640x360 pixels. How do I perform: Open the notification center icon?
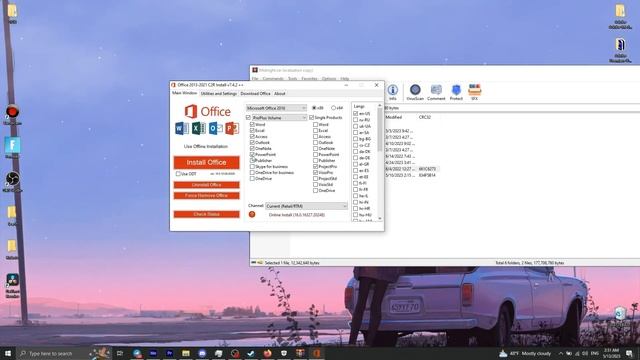(x=629, y=353)
